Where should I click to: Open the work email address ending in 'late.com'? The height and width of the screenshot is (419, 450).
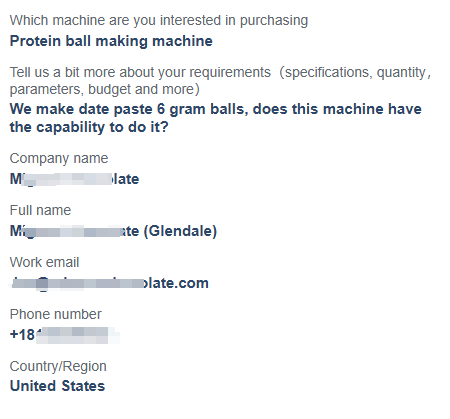109,283
